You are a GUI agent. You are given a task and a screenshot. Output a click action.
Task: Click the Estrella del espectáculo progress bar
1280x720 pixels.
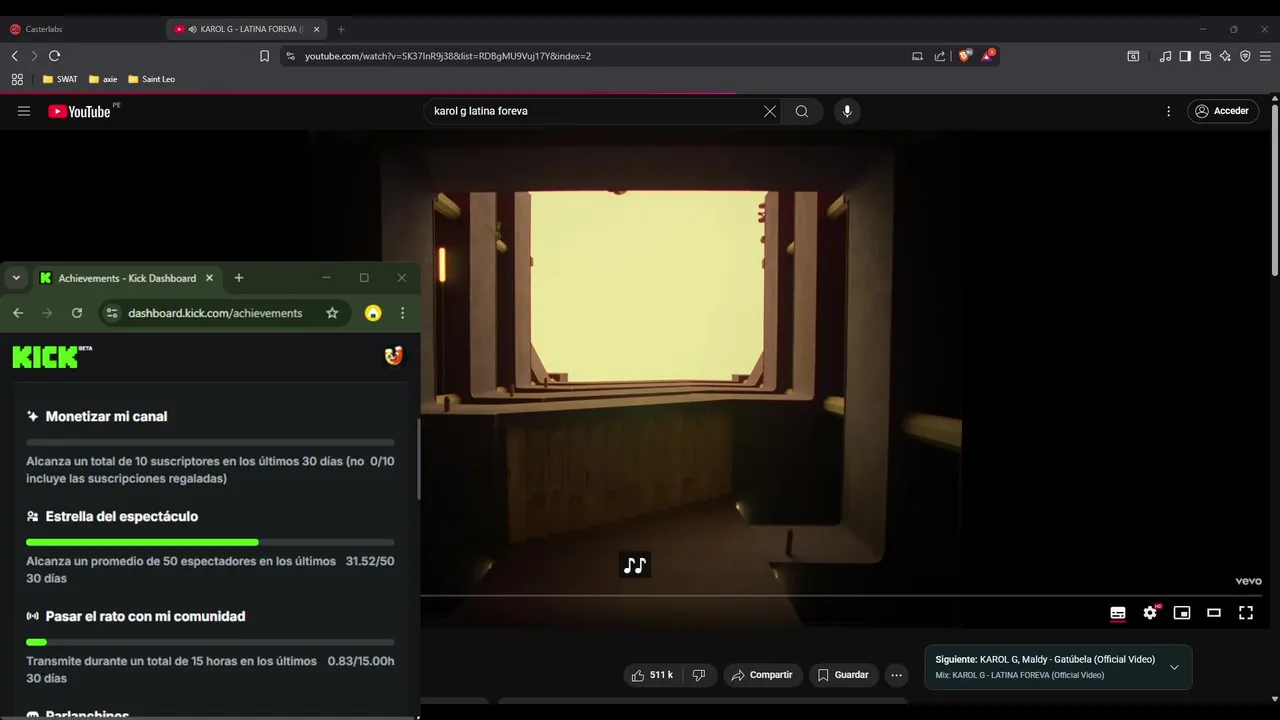click(210, 542)
